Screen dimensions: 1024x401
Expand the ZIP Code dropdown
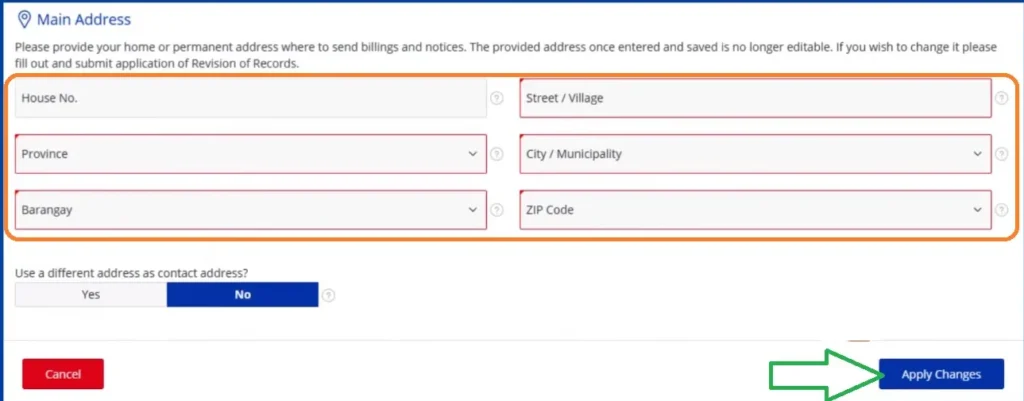point(755,211)
